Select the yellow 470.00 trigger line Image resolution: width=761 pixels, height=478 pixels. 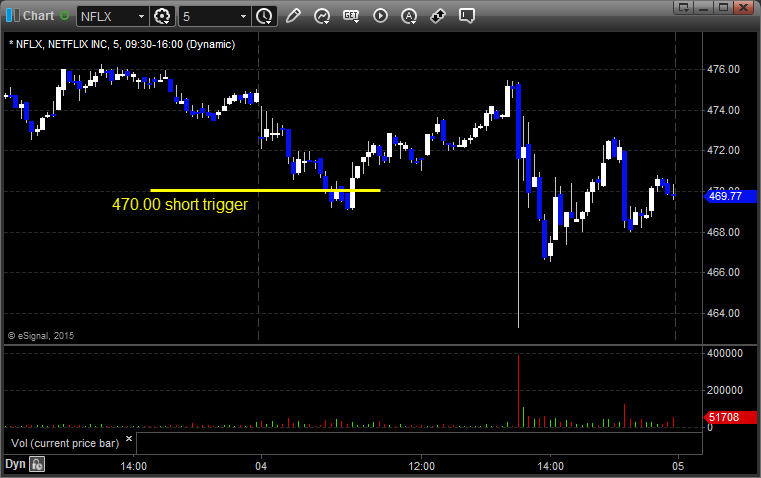[x=265, y=190]
